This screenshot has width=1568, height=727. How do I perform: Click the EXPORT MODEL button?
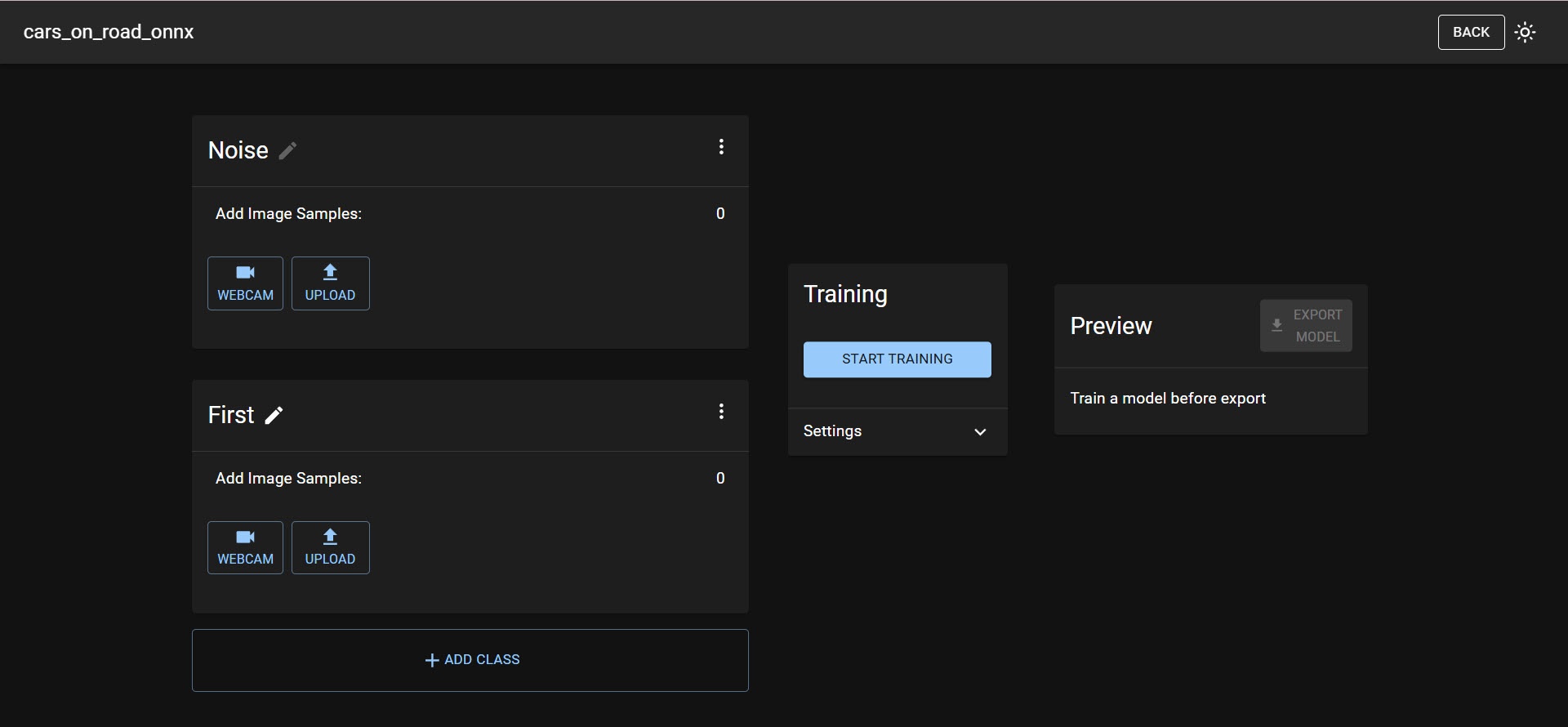pos(1305,326)
